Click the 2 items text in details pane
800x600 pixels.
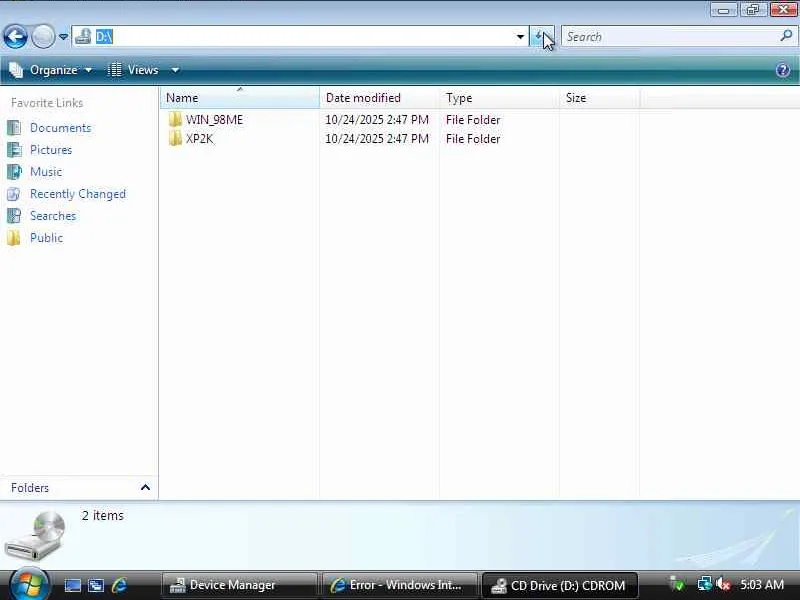[103, 515]
